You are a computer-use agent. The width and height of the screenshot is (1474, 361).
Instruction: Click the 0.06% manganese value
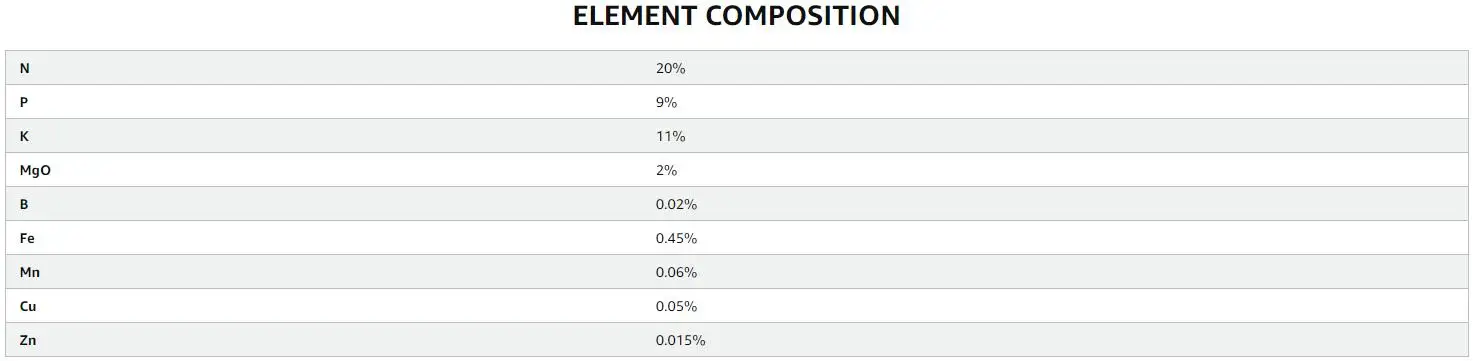(x=676, y=272)
